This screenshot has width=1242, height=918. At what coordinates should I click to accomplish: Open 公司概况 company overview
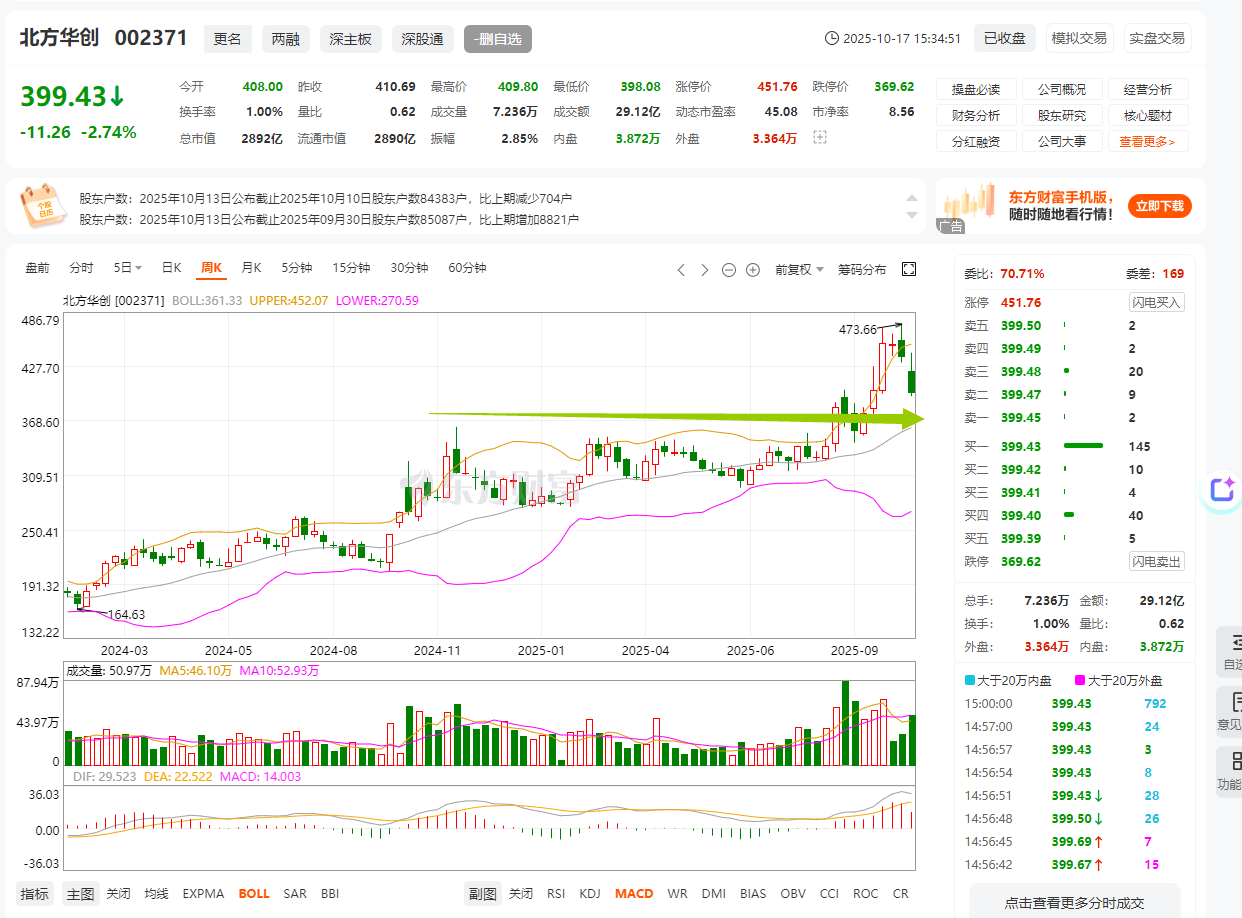[x=1062, y=89]
